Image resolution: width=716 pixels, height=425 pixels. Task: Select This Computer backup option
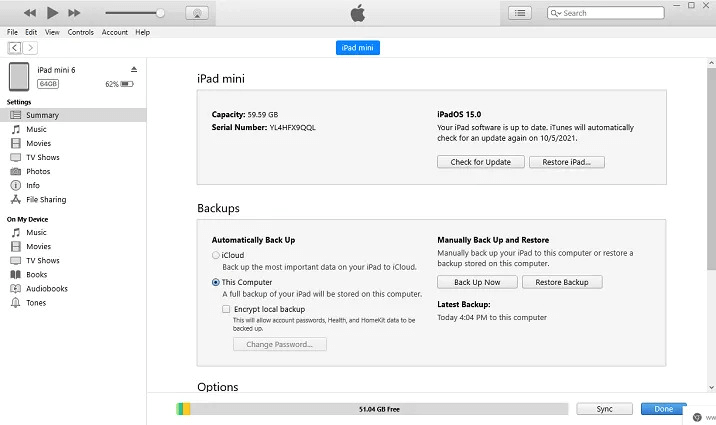coord(216,282)
